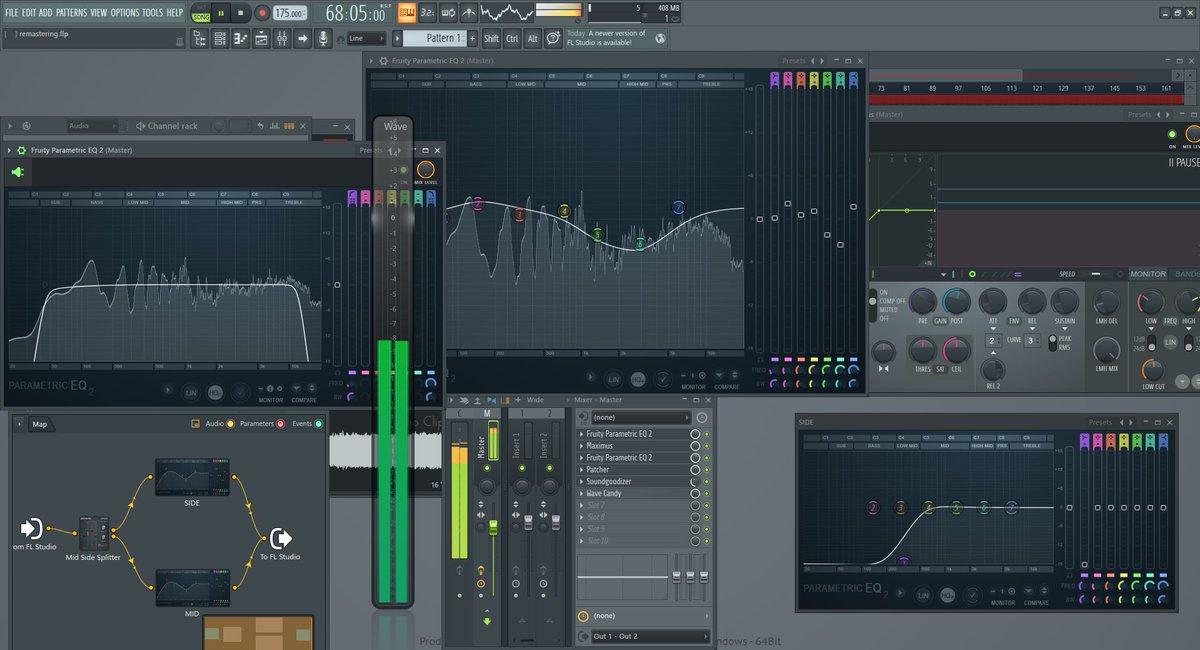The height and width of the screenshot is (650, 1200).
Task: Toggle the Maximus slot enable LED
Action: coord(706,446)
